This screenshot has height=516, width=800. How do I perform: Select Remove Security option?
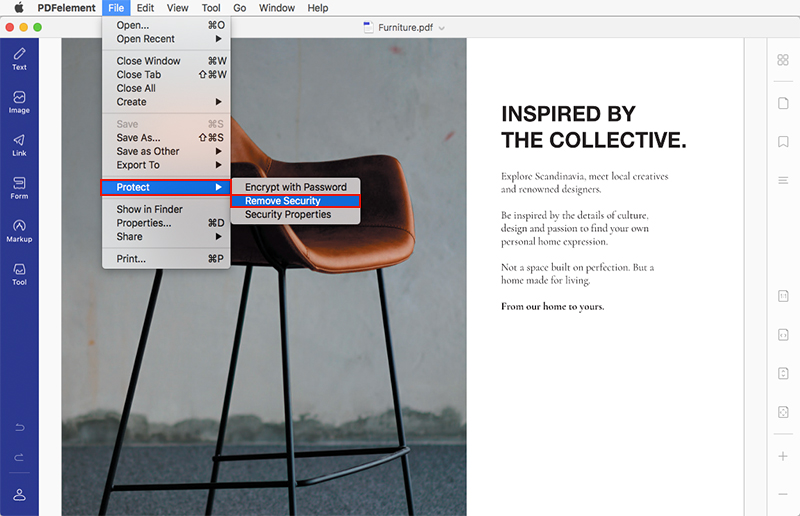[295, 201]
